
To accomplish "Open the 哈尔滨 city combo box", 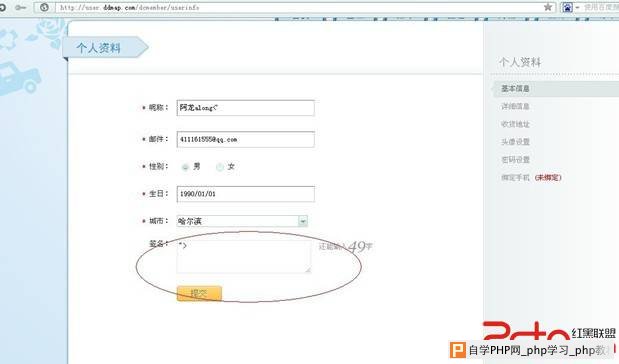I will (x=242, y=221).
